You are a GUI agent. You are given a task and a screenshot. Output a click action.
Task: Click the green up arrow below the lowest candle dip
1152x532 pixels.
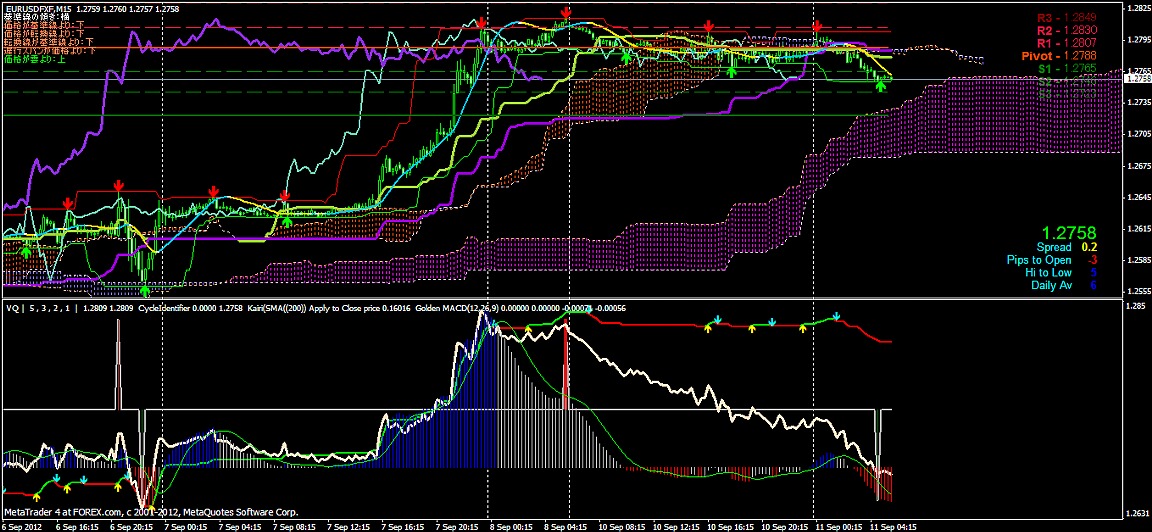pos(145,290)
